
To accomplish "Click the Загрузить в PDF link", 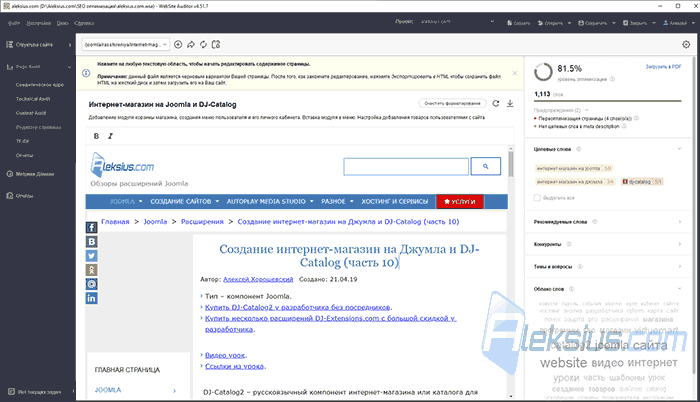I will 663,67.
